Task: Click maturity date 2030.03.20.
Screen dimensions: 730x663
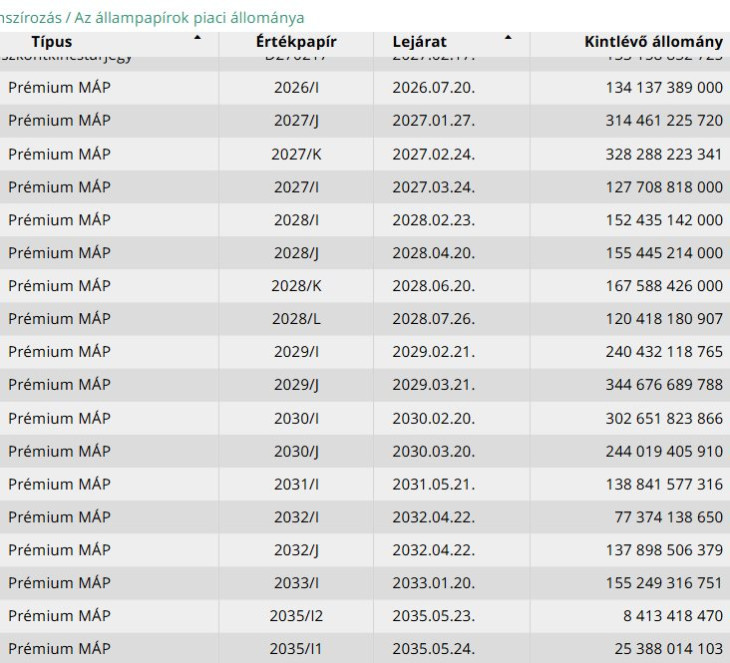Action: coord(433,451)
